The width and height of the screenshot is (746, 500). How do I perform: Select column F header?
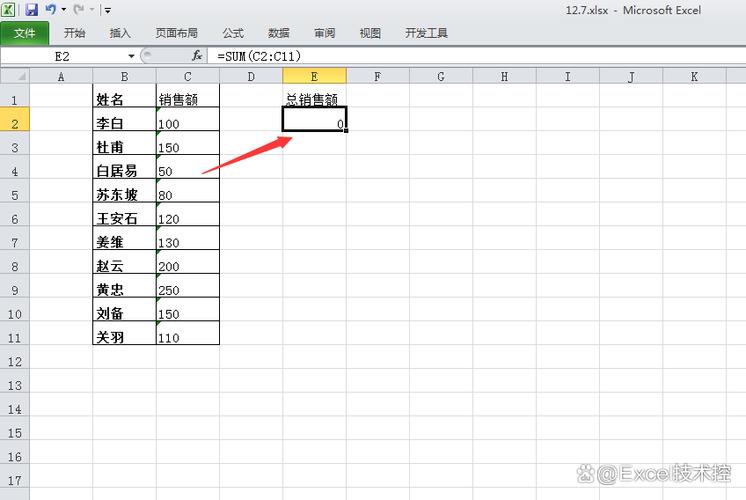(377, 76)
